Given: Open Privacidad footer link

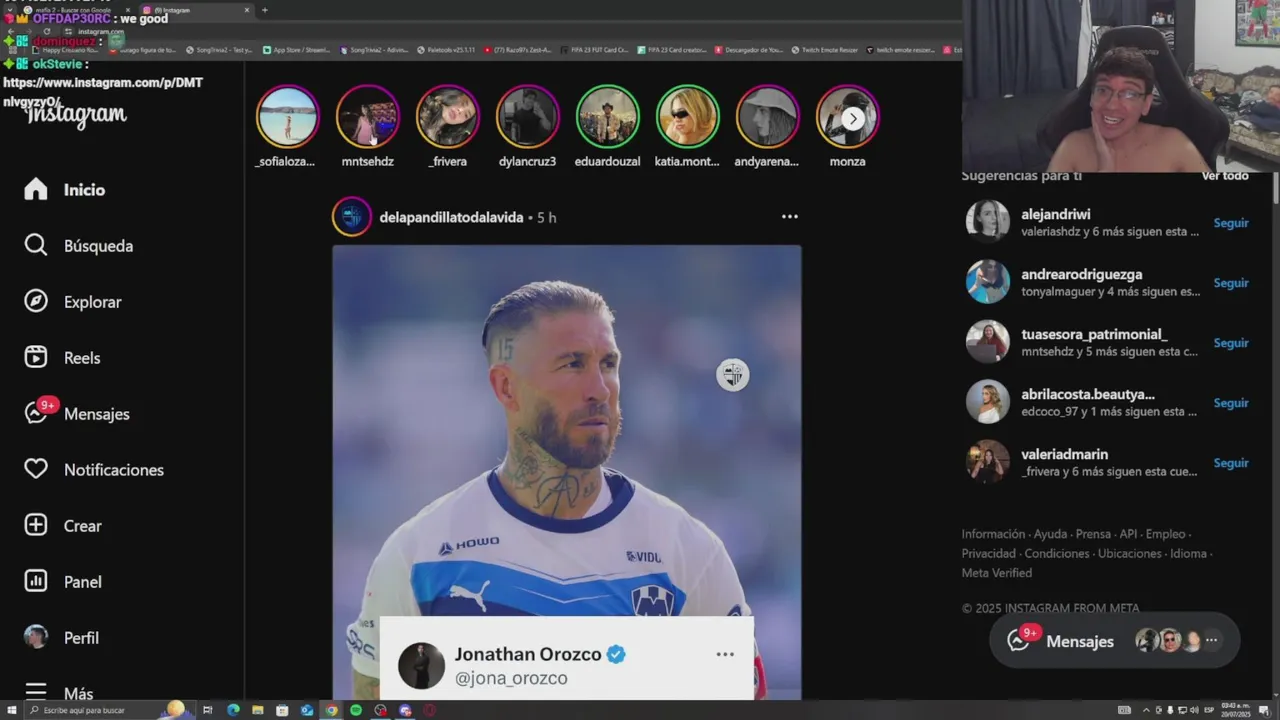Looking at the screenshot, I should click(988, 553).
